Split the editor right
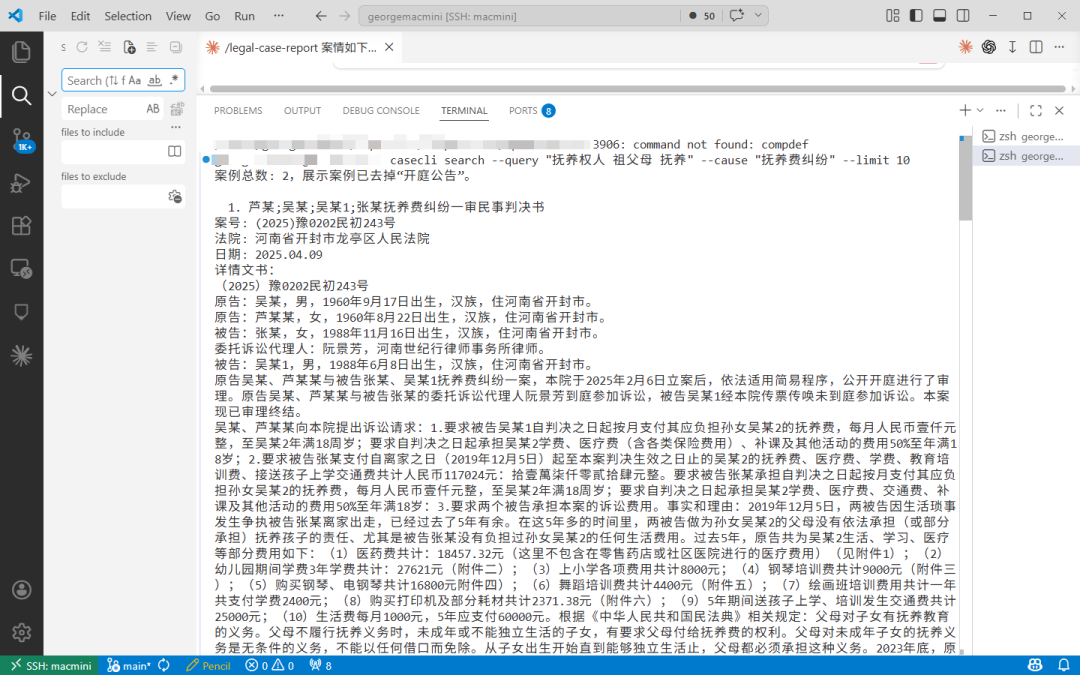This screenshot has height=675, width=1080. click(x=1036, y=47)
